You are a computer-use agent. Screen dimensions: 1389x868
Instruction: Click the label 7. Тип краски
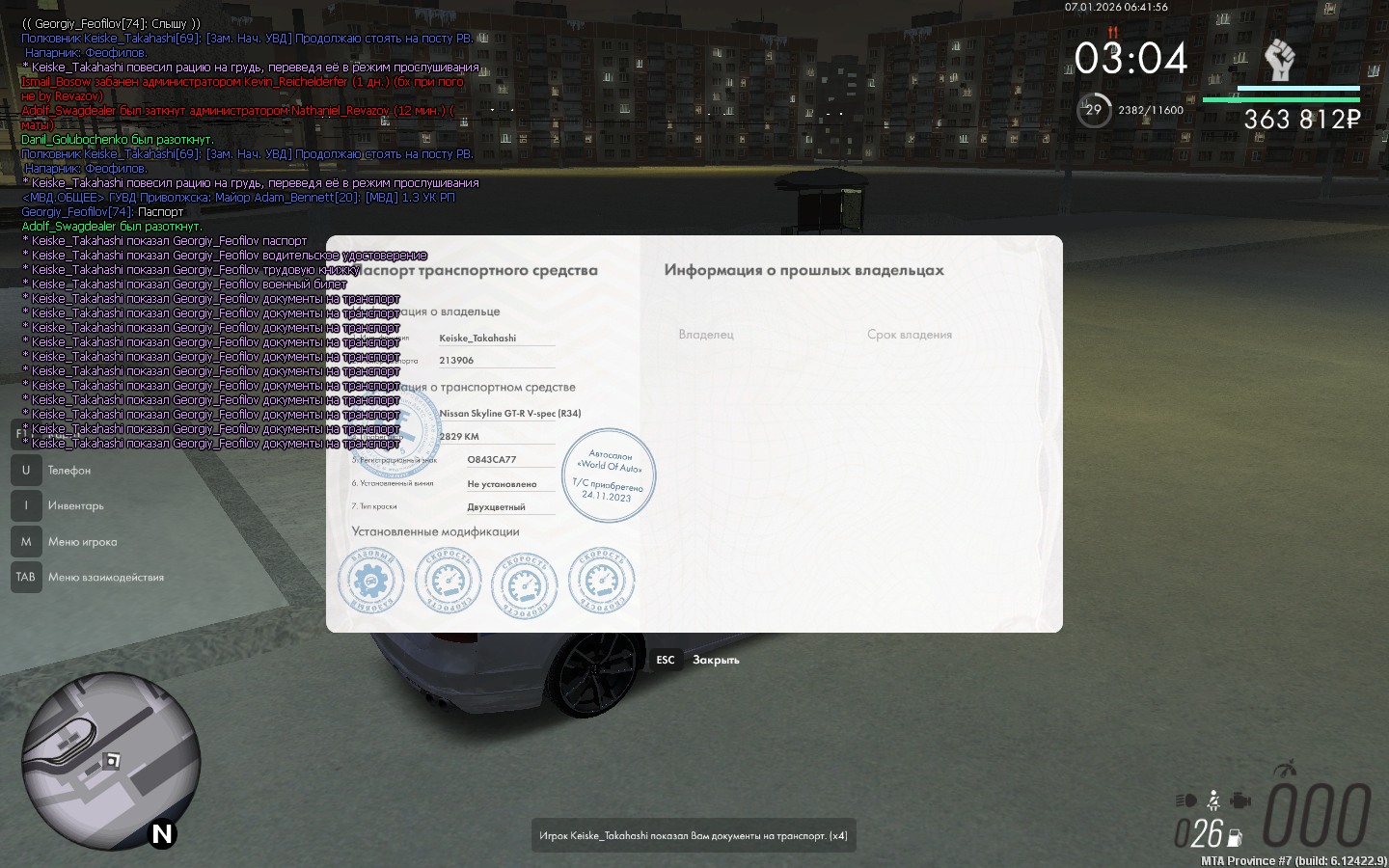pos(374,506)
